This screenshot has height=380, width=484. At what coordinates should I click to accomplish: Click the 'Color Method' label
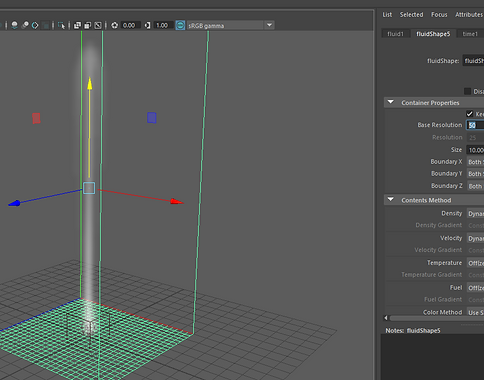[x=442, y=312]
